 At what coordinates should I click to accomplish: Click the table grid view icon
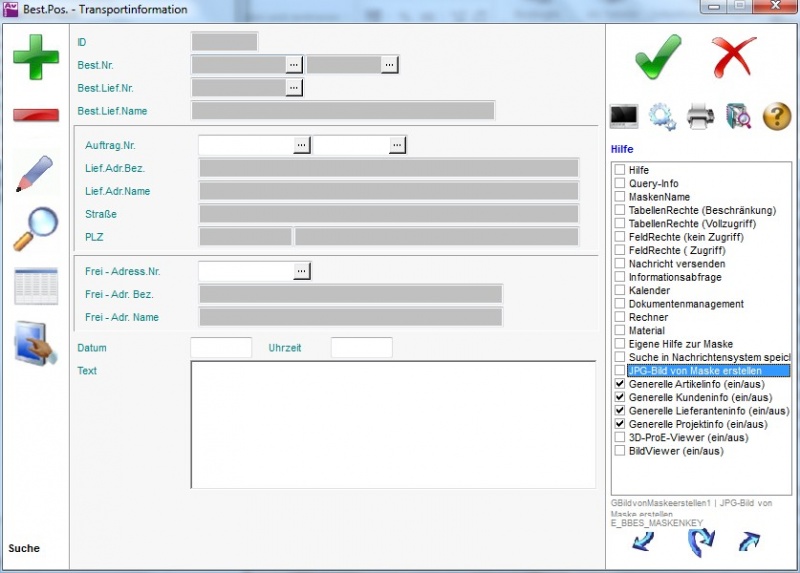click(x=36, y=286)
